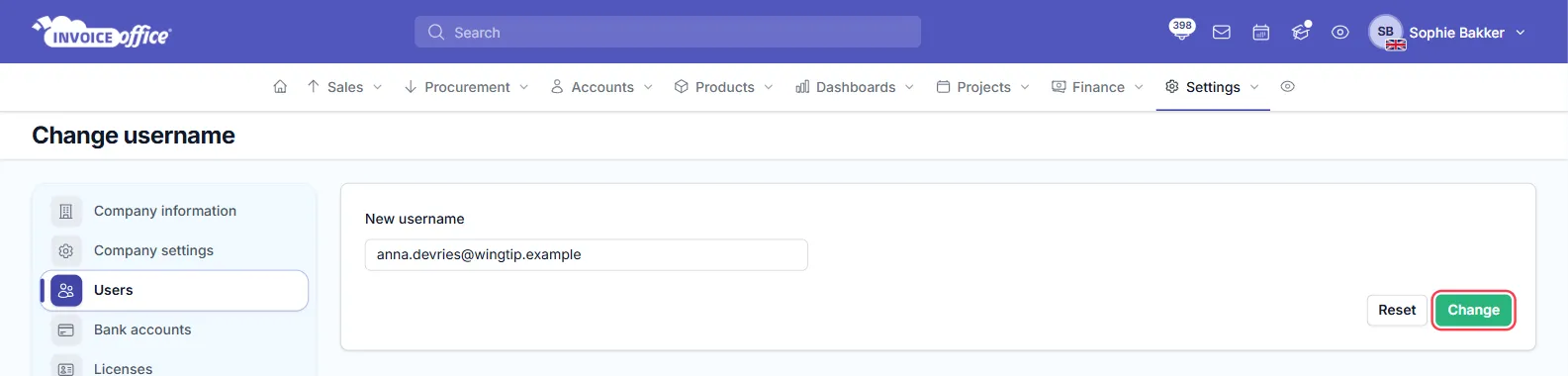Screen dimensions: 1568x376
Task: Click the Accounts person icon
Action: pyautogui.click(x=557, y=87)
